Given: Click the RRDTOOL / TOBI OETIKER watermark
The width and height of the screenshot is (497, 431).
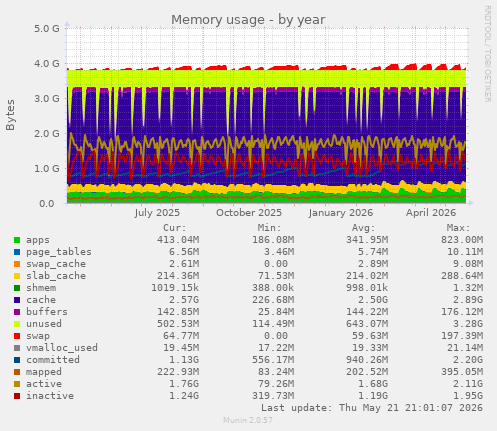Looking at the screenshot, I should pos(487,54).
